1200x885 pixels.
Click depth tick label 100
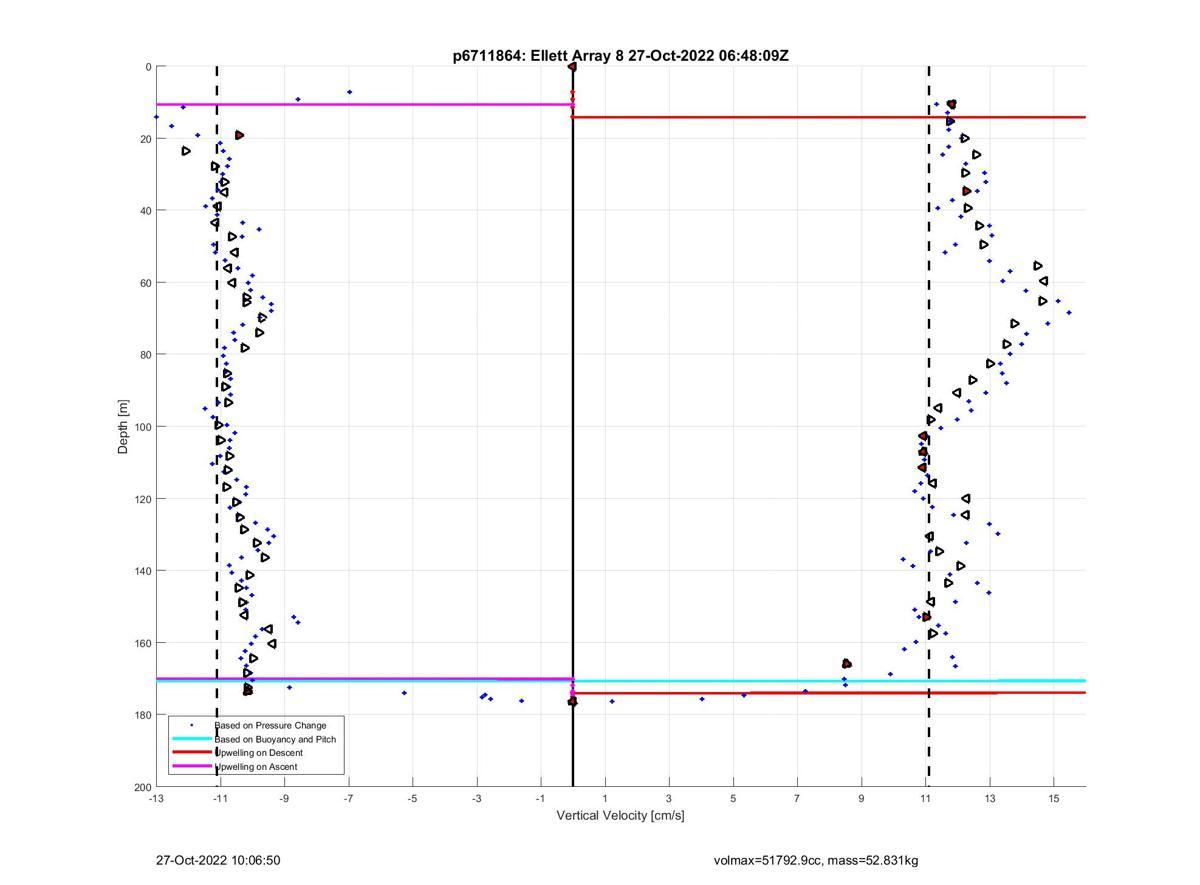(141, 427)
